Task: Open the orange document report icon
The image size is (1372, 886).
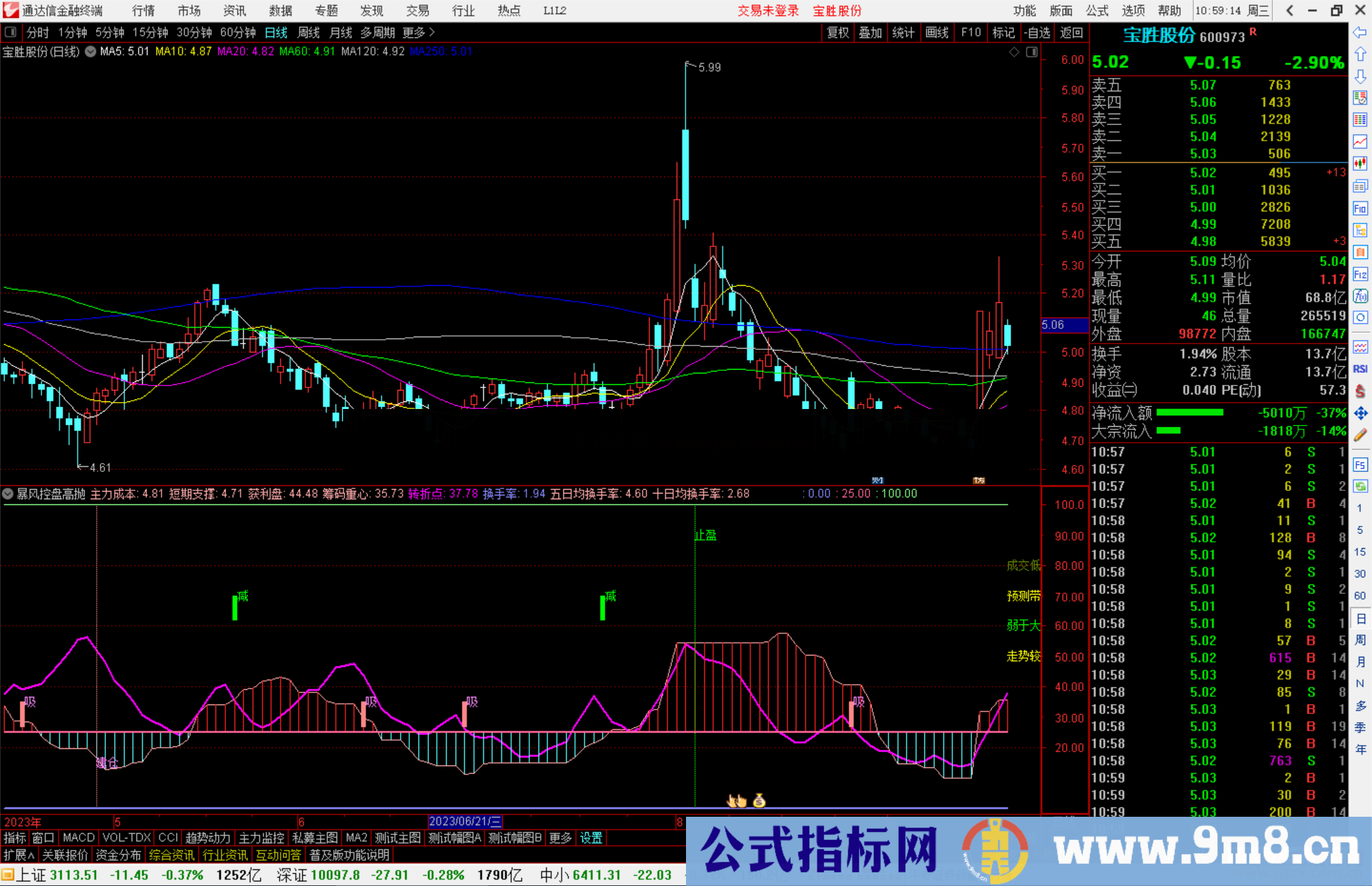Action: pyautogui.click(x=1360, y=252)
